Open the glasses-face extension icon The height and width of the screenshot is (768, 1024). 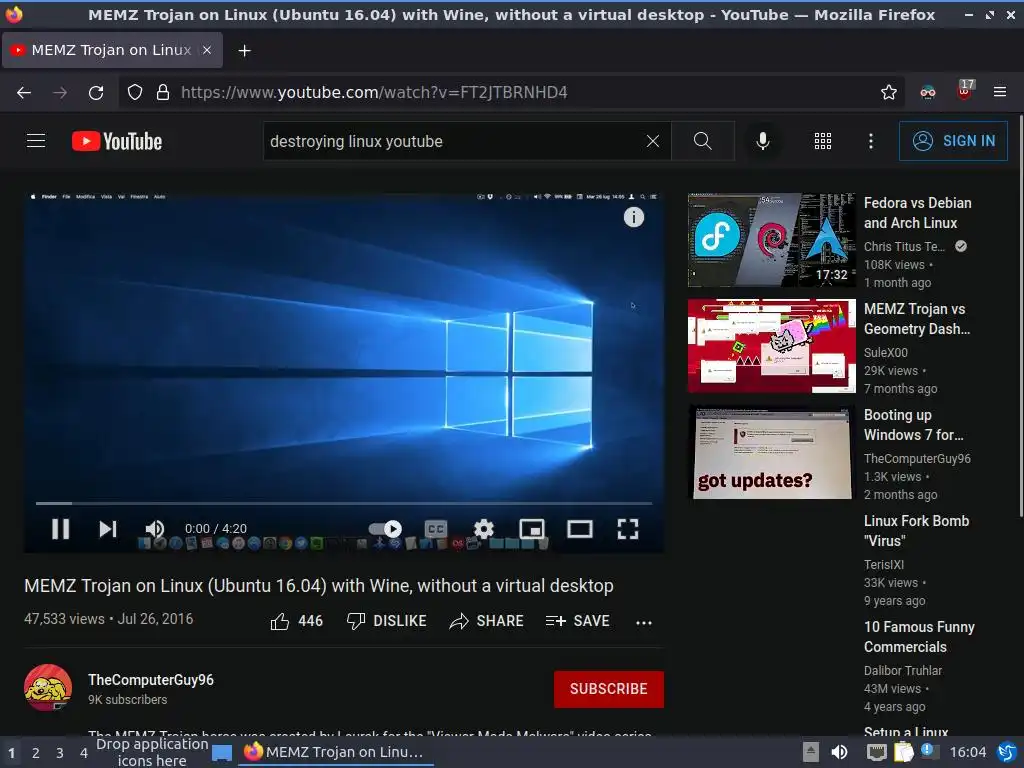pos(927,92)
